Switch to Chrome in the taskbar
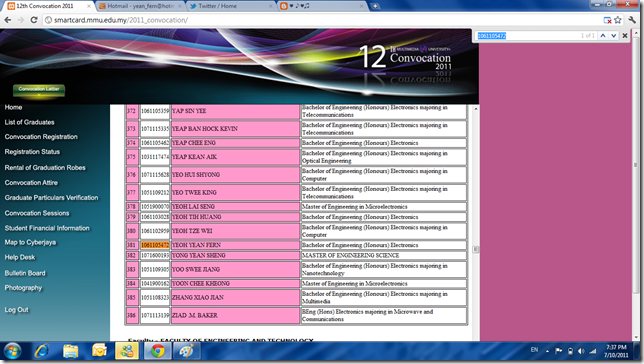 157,352
